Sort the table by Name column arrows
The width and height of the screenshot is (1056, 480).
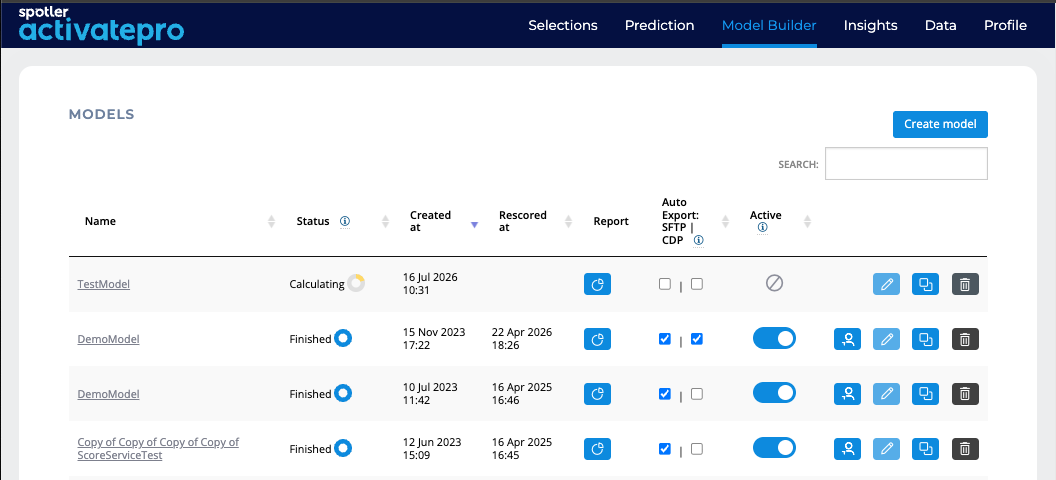[271, 221]
